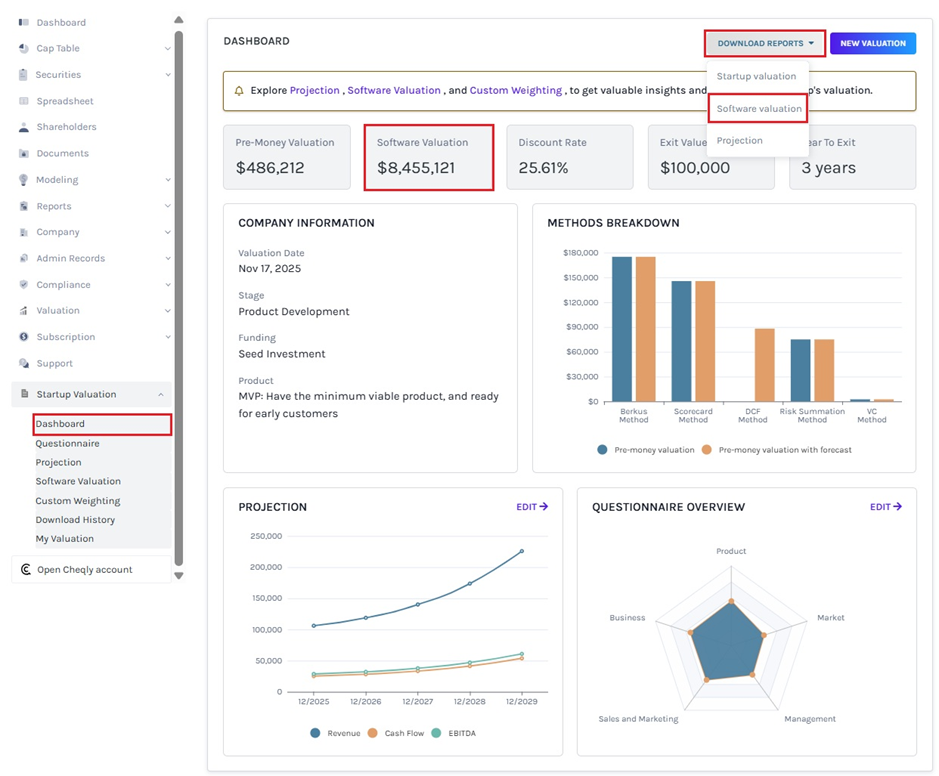Click the Cheqly account logo icon
Viewport: 939px width, 776px height.
pyautogui.click(x=24, y=570)
